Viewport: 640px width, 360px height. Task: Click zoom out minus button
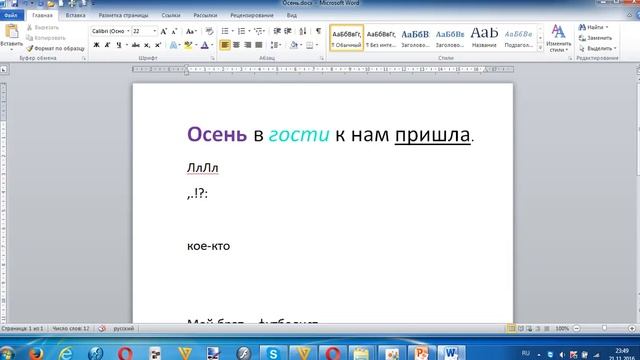click(x=577, y=328)
